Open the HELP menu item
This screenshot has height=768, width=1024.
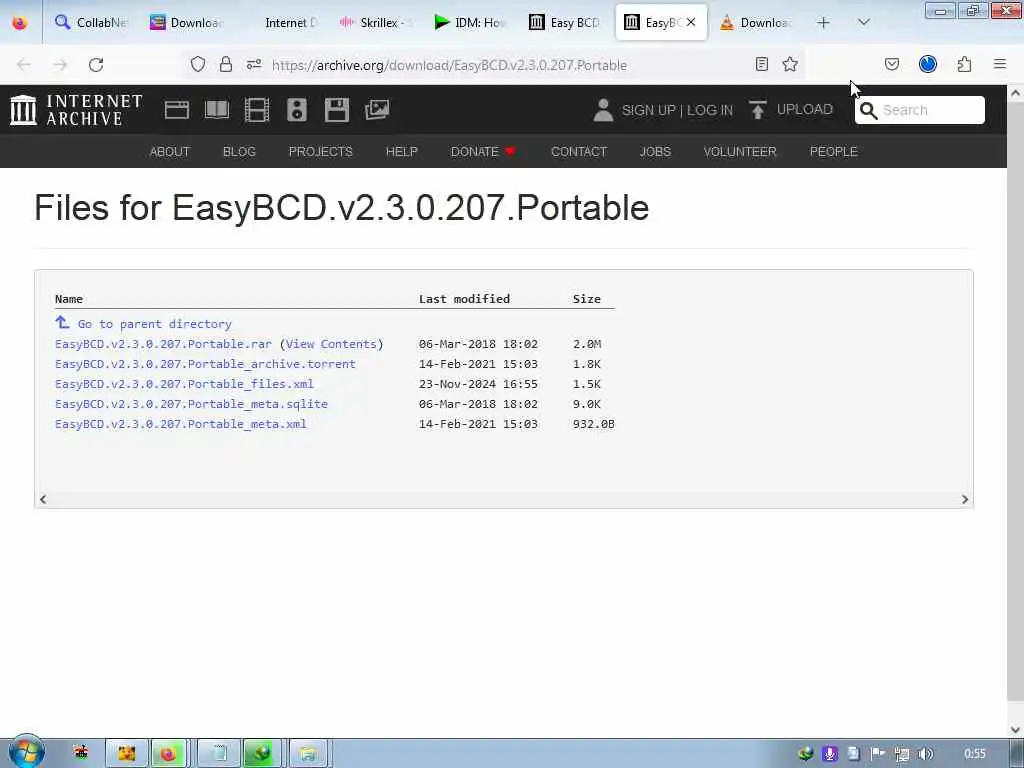pos(402,152)
